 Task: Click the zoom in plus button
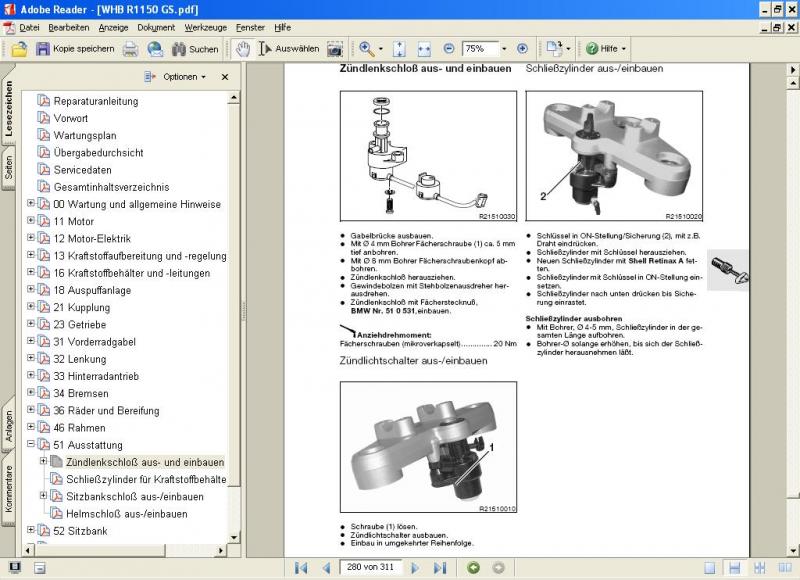pos(522,48)
